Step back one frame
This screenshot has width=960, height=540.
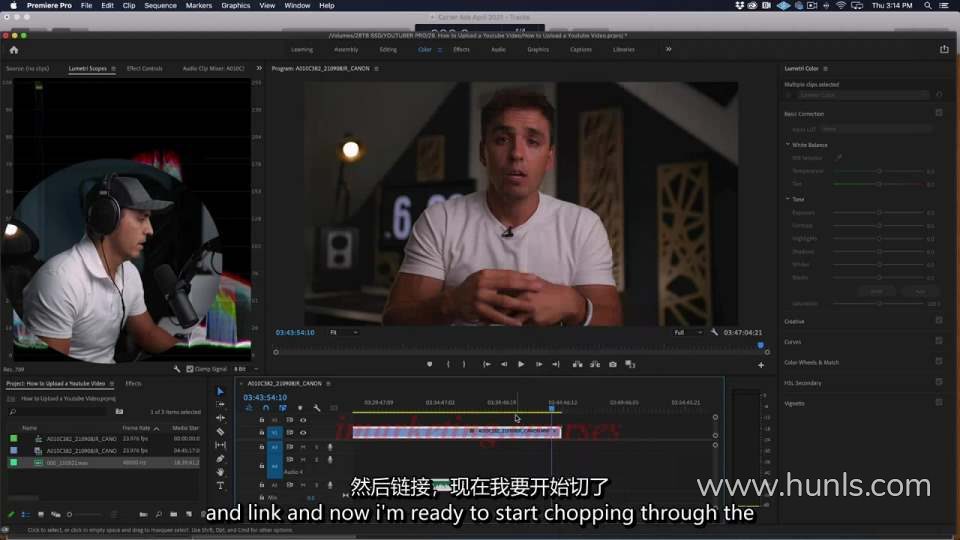pyautogui.click(x=504, y=364)
